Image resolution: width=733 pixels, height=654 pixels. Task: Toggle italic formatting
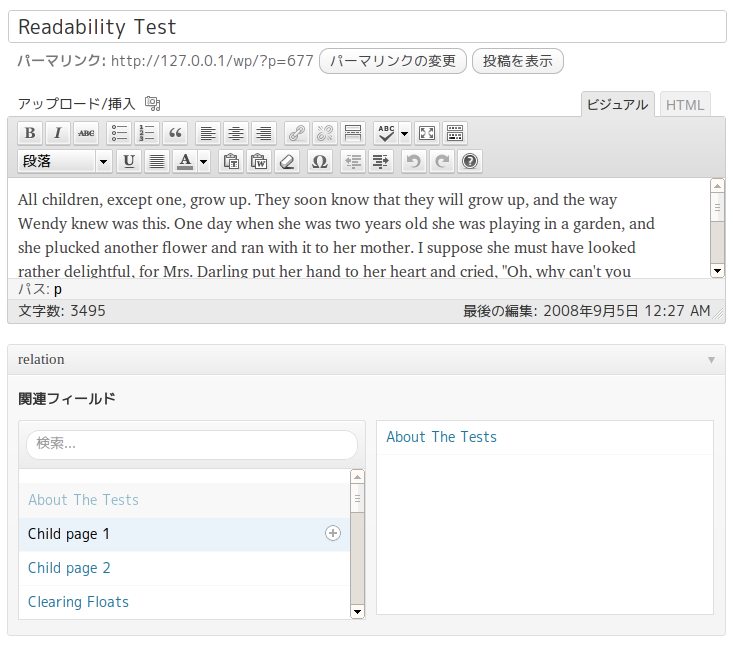(58, 133)
